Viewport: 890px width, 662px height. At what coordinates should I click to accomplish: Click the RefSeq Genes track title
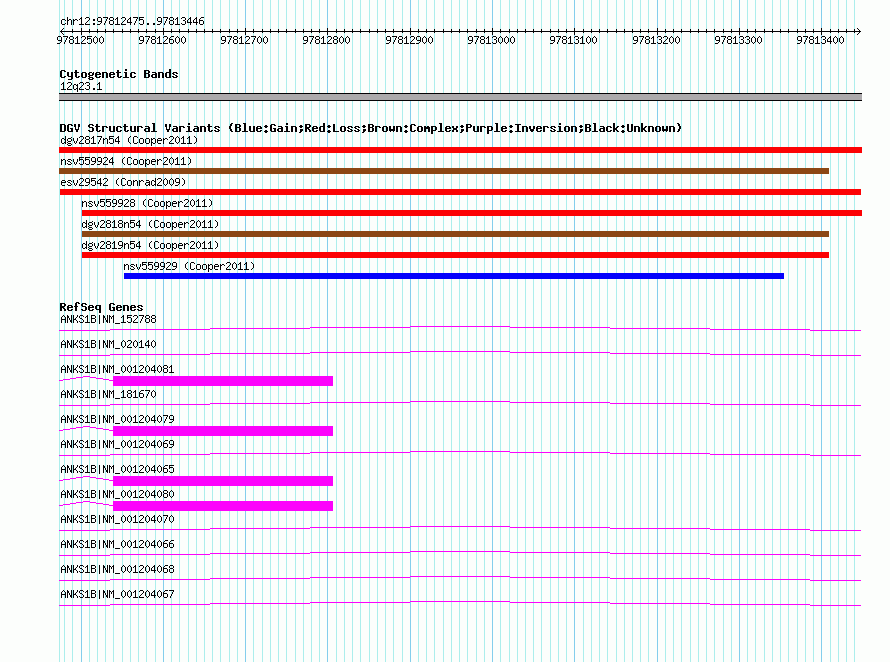[101, 307]
